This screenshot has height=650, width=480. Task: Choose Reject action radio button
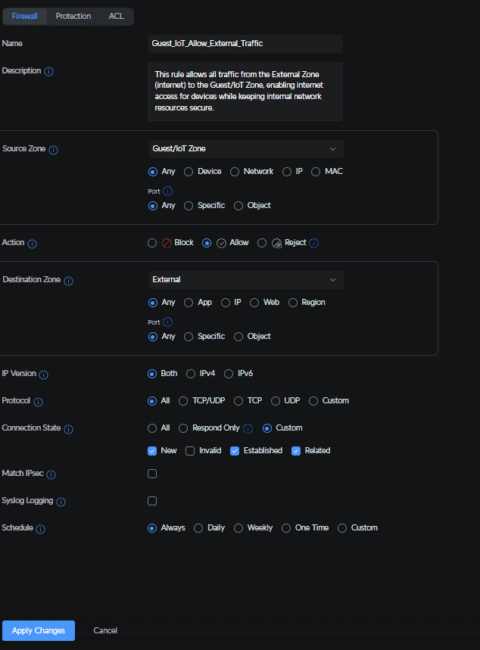pyautogui.click(x=262, y=243)
